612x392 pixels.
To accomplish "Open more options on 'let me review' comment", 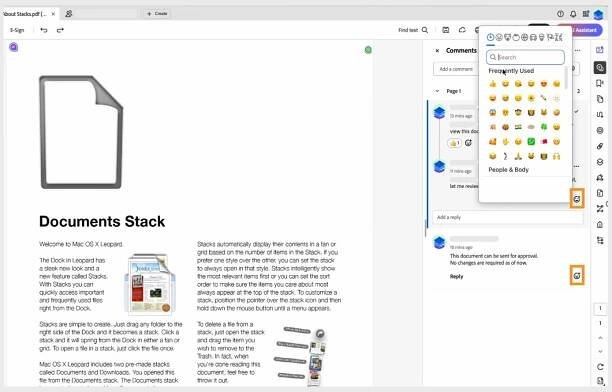I will coord(576,166).
